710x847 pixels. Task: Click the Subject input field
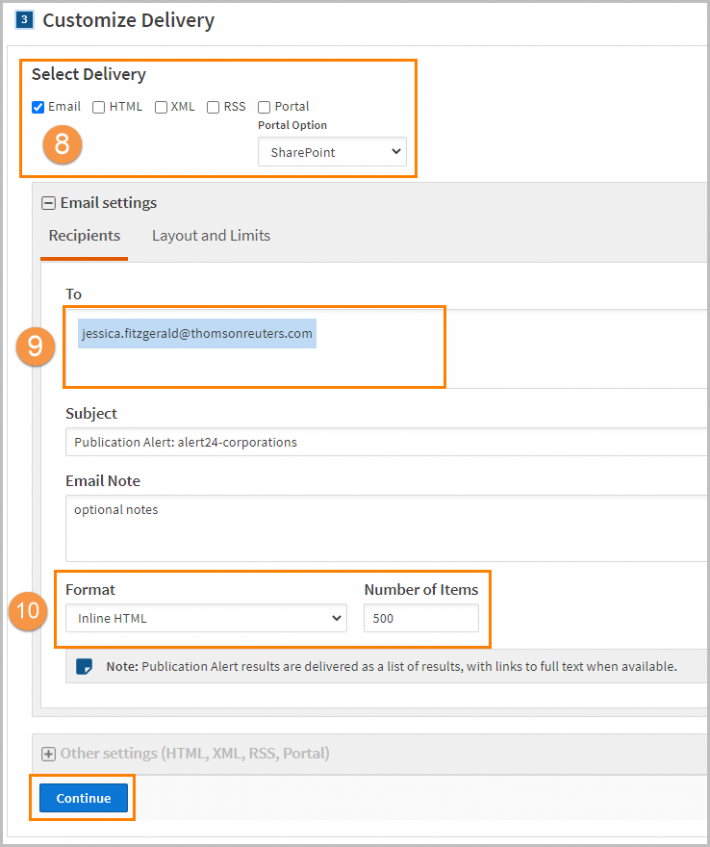(x=387, y=442)
